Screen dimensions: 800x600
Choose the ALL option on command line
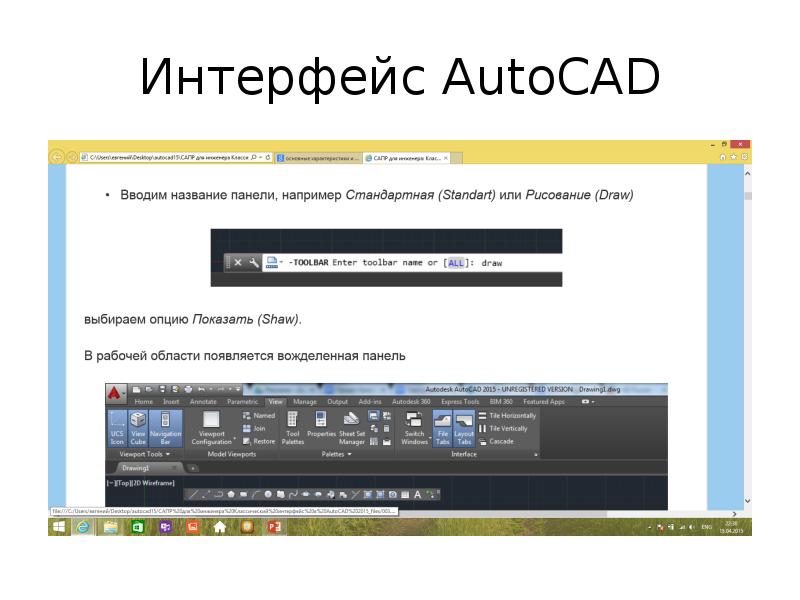(456, 263)
